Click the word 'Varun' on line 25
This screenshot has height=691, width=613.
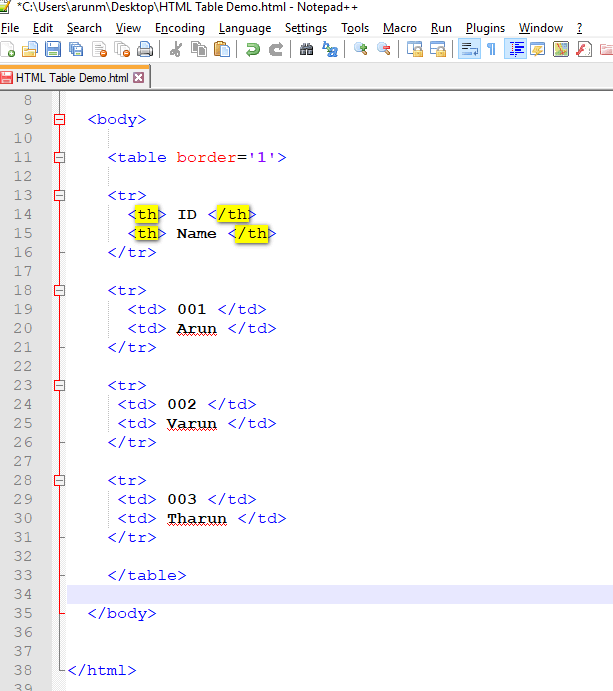[x=192, y=424]
